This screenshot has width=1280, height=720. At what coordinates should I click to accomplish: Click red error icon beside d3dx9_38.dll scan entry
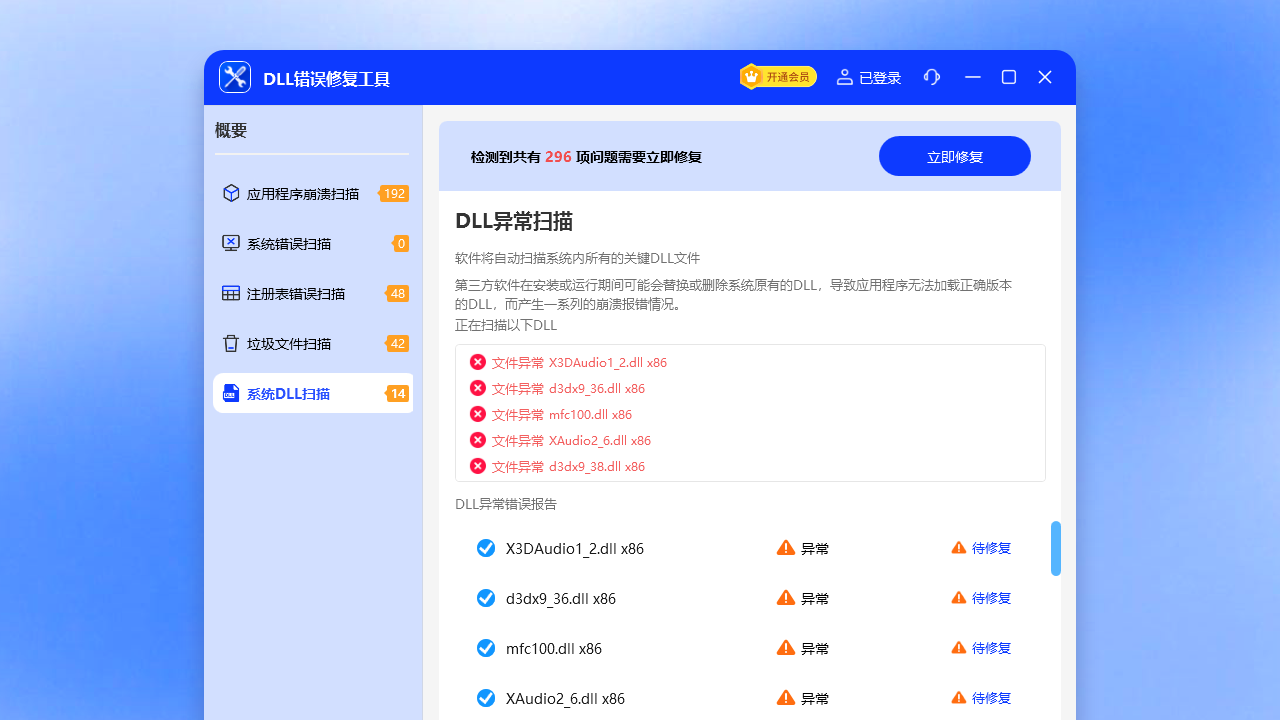pos(478,466)
